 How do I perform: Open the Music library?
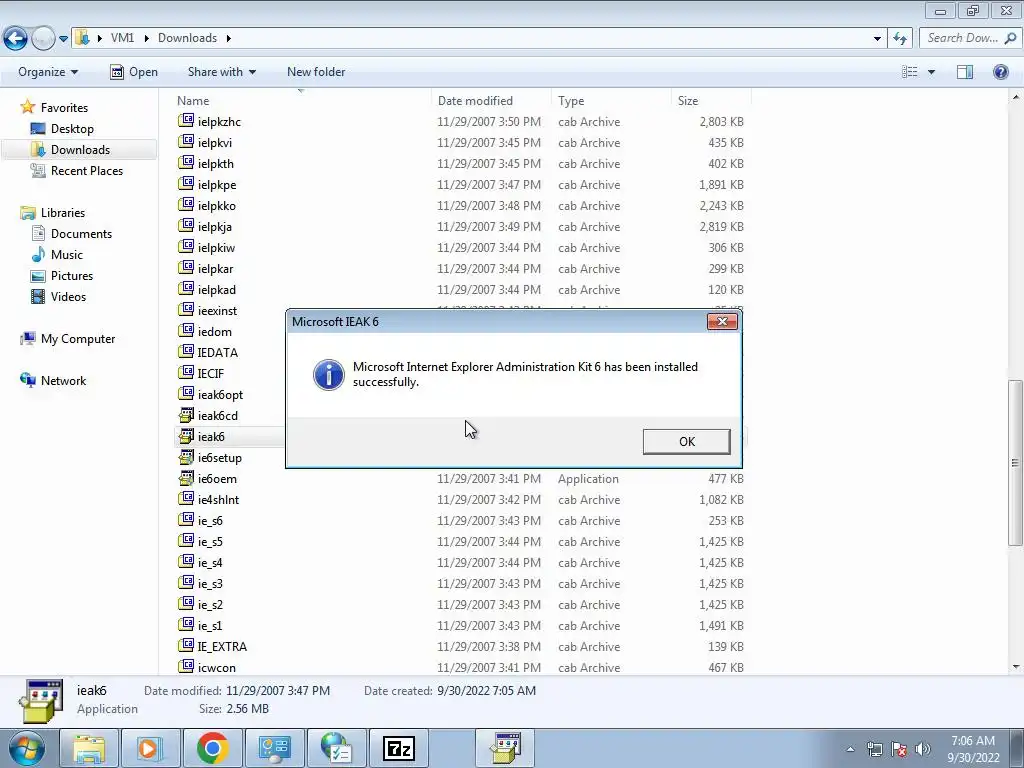[x=67, y=255]
